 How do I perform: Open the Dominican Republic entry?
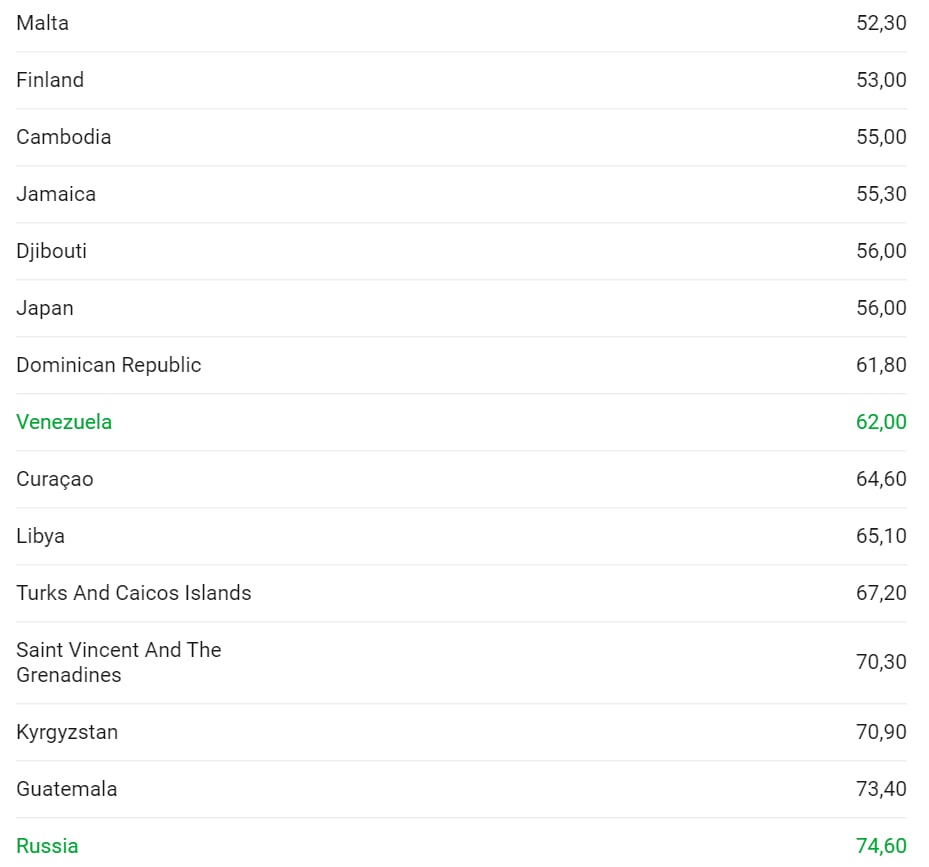(x=461, y=364)
